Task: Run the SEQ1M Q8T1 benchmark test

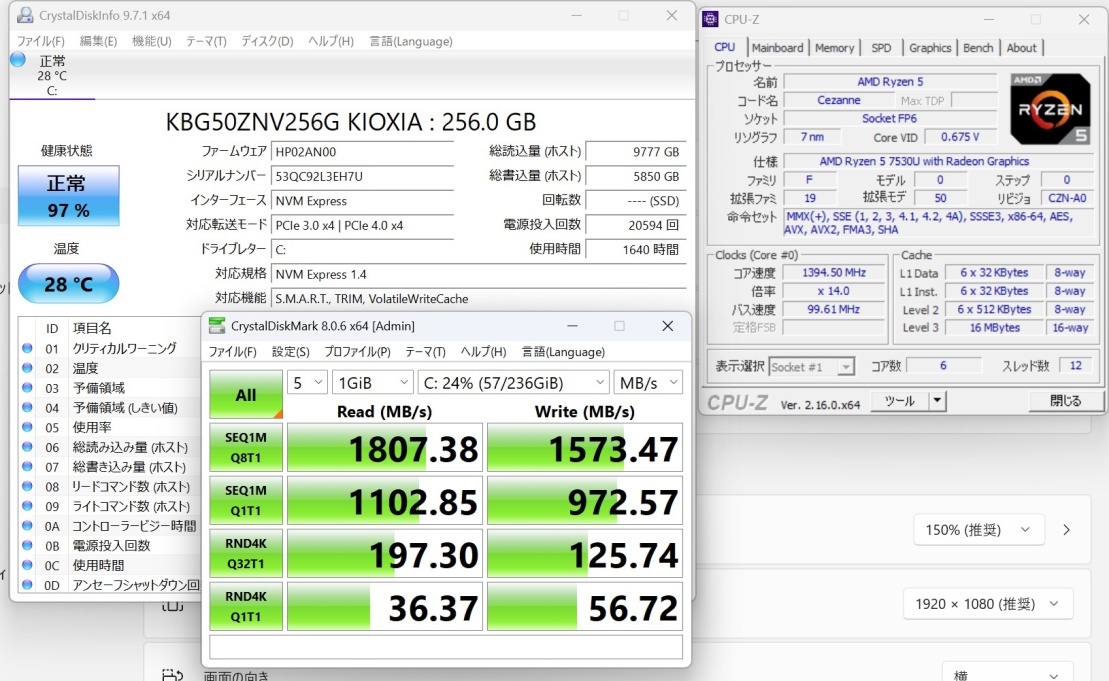Action: click(x=246, y=448)
